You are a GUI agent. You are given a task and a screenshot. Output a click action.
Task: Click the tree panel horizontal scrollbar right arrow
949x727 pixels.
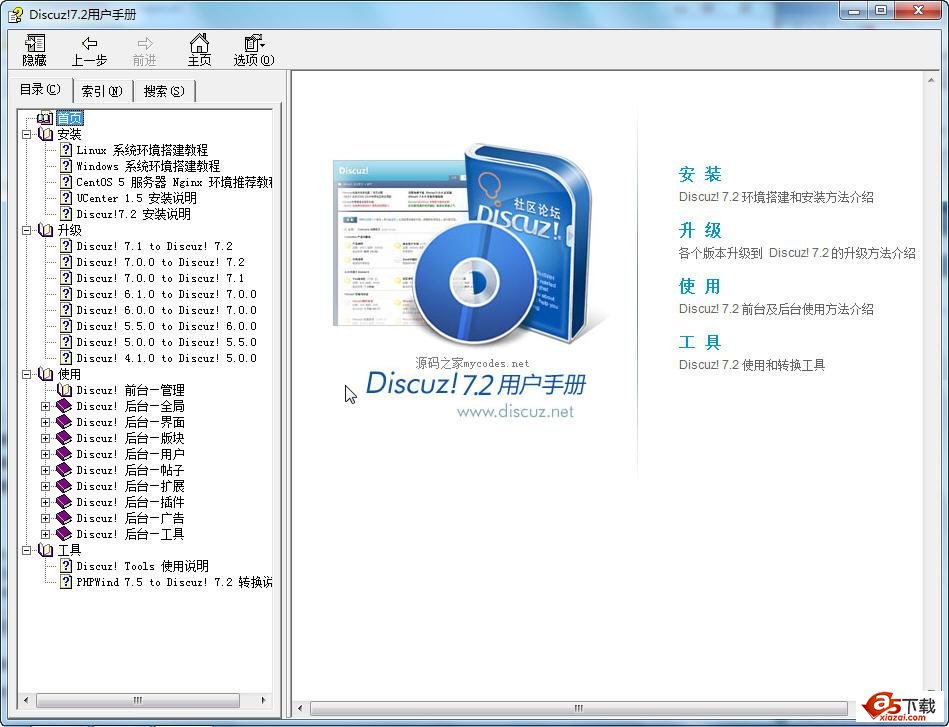[264, 701]
